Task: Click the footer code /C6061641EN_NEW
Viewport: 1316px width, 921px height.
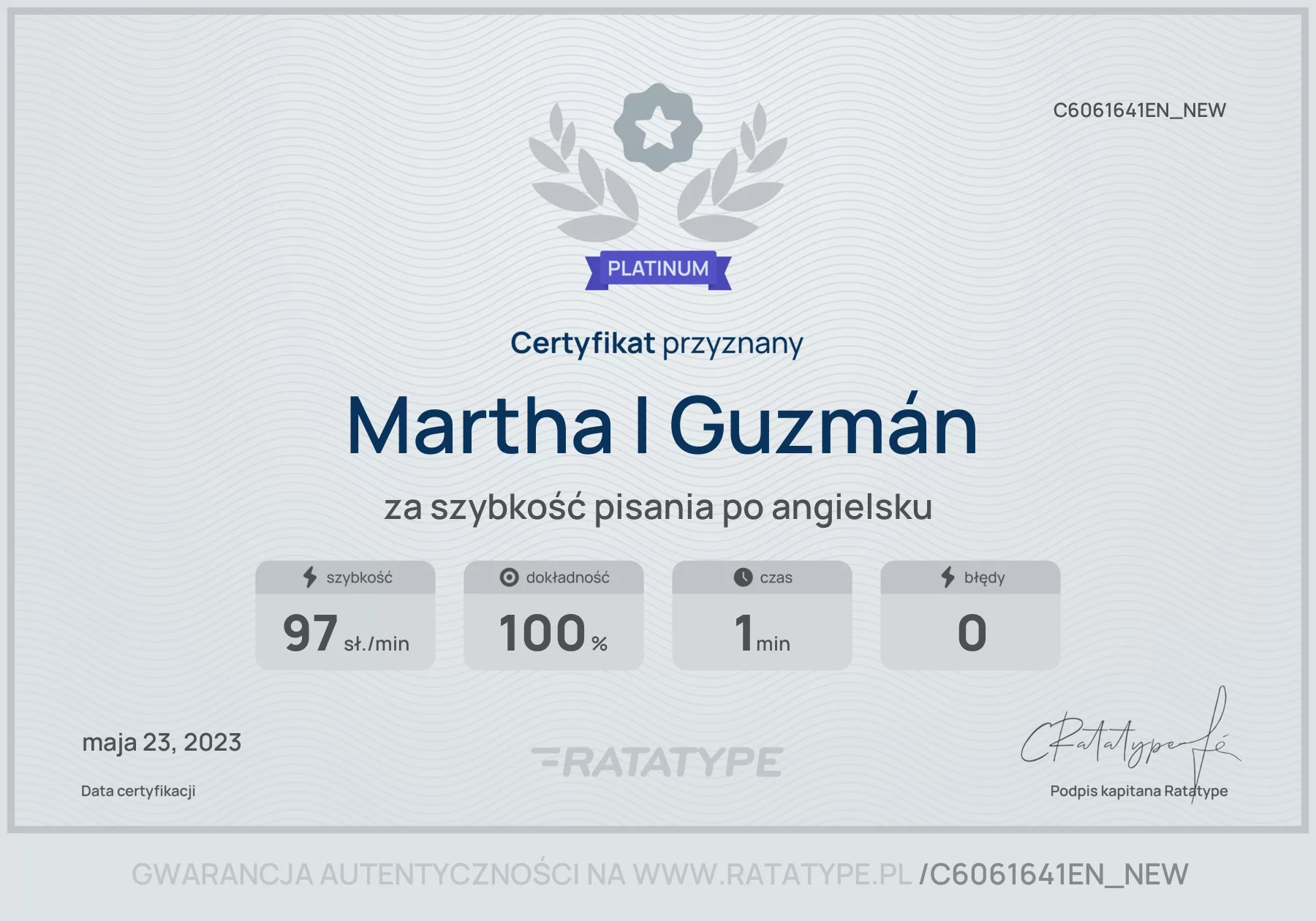Action: coord(1054,875)
